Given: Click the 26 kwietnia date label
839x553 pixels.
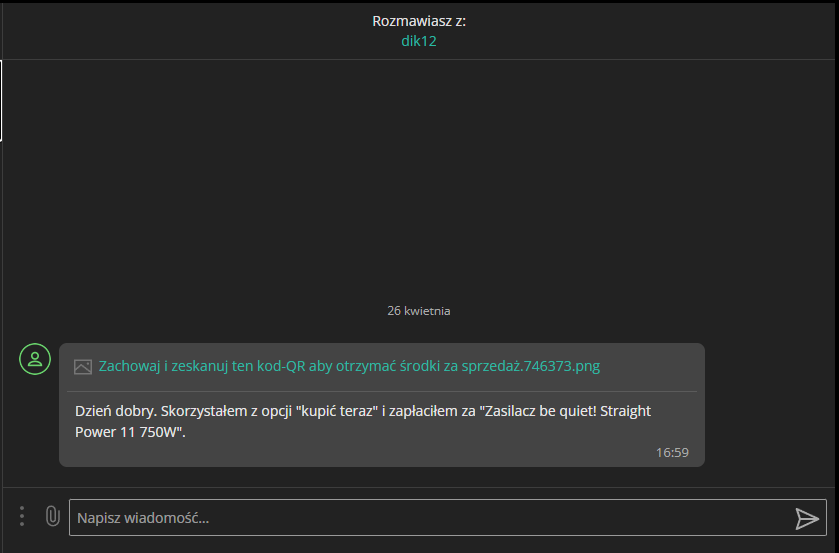Looking at the screenshot, I should pyautogui.click(x=419, y=311).
